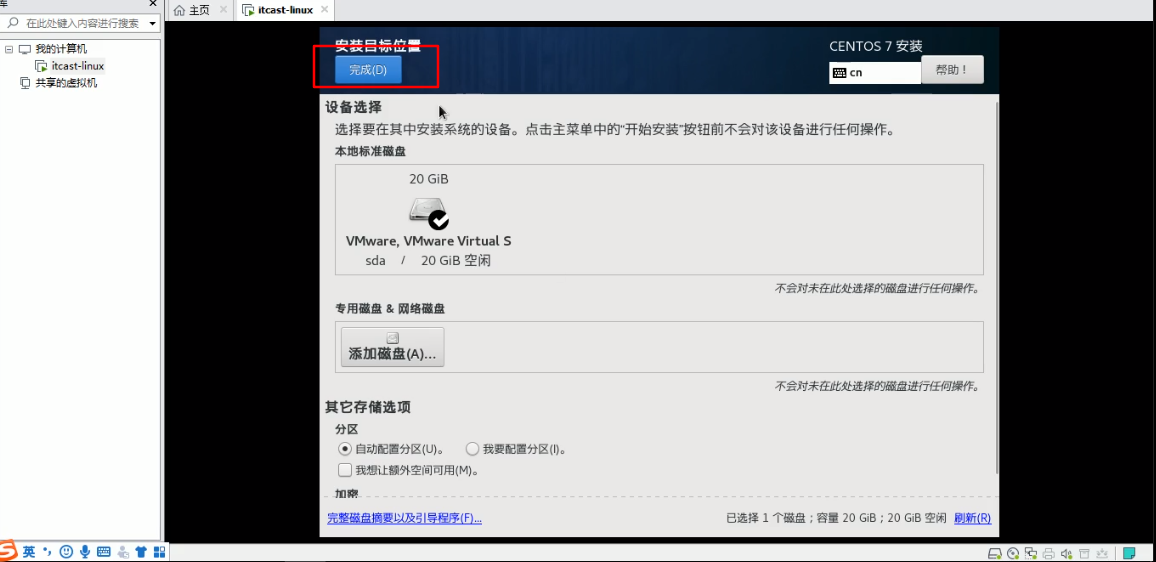Choose 自动配置分区(U) radio option
Viewport: 1156px width, 562px height.
(x=391, y=448)
